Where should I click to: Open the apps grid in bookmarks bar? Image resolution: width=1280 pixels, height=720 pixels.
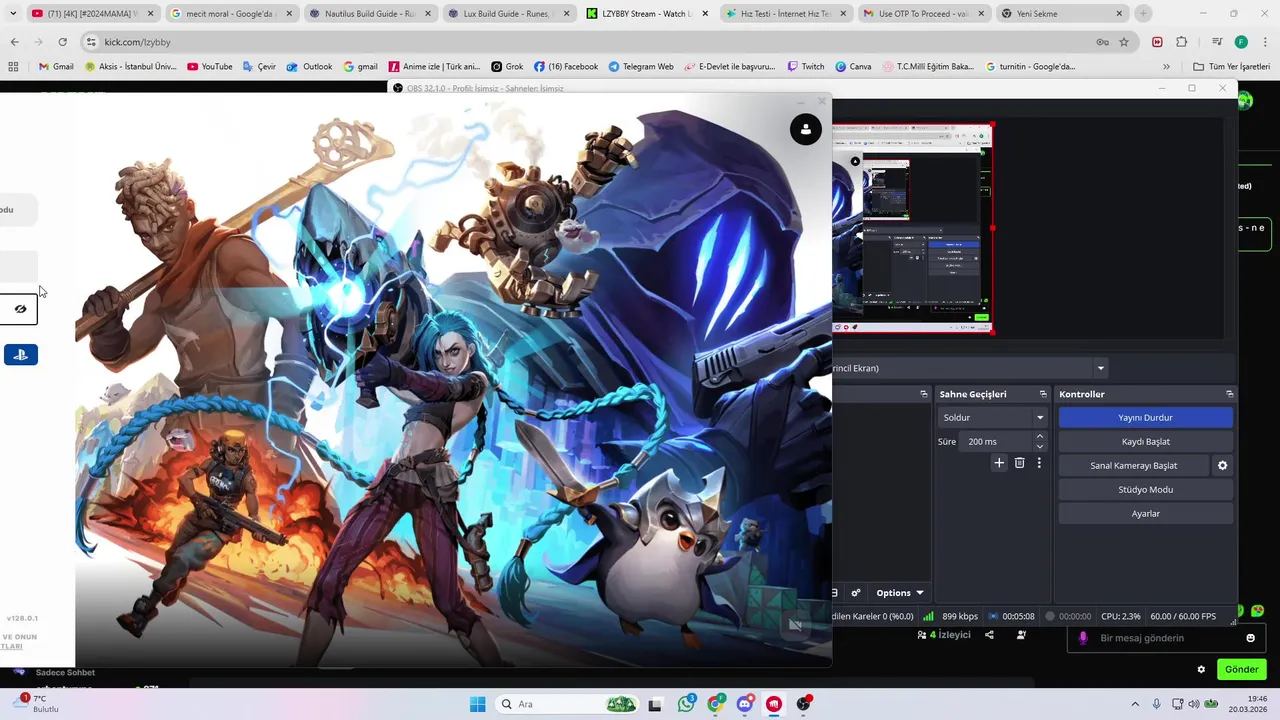click(x=13, y=67)
